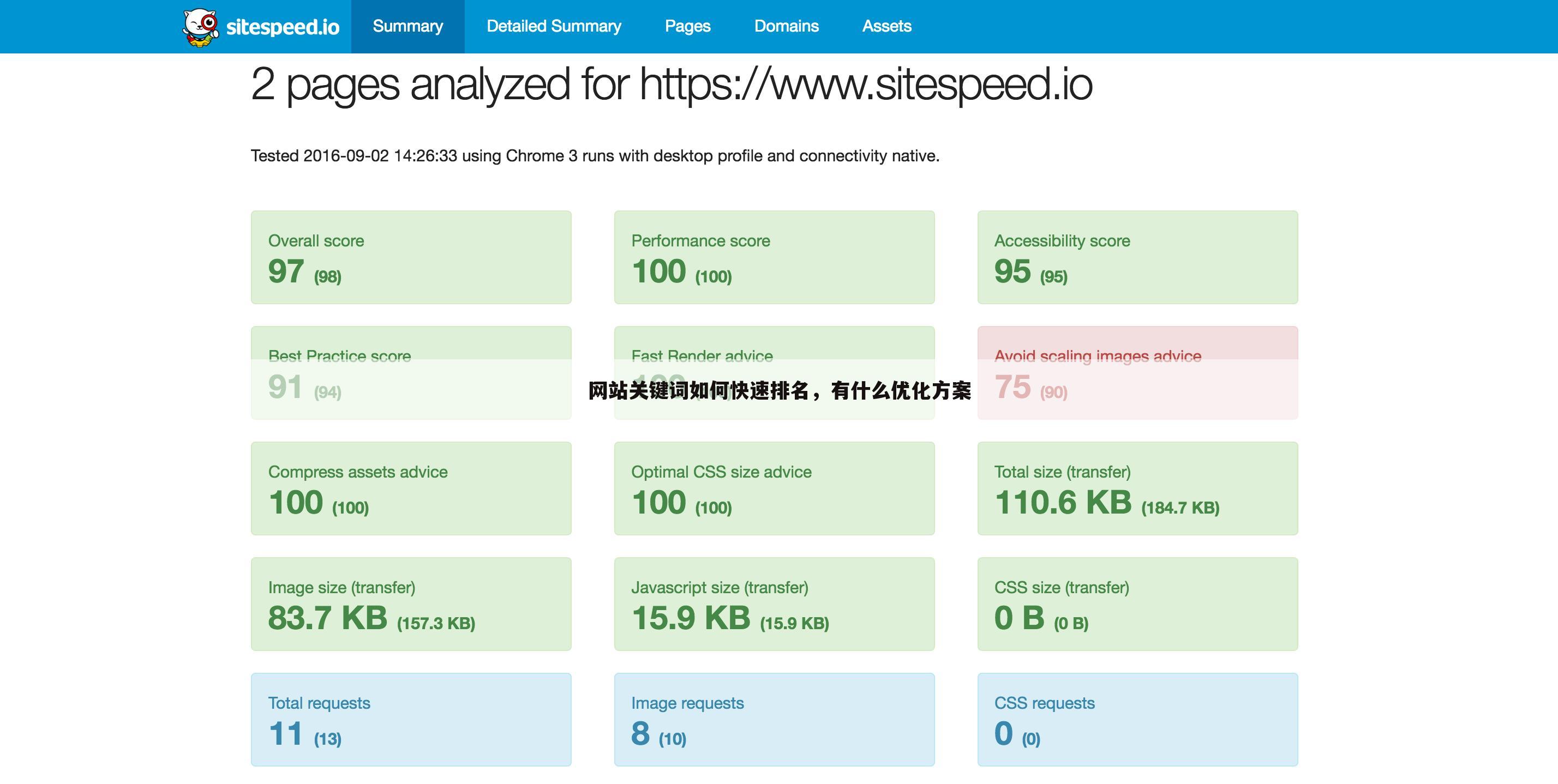Select the 'Image size (transfer)' label

click(341, 587)
